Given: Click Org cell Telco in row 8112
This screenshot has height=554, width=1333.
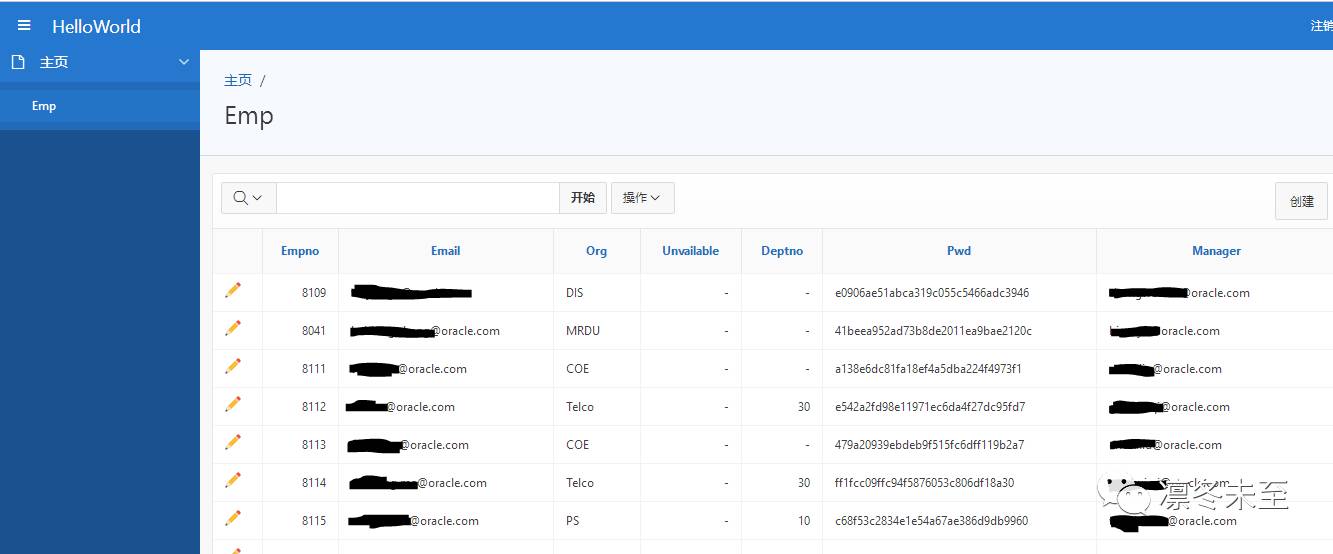Looking at the screenshot, I should pos(580,407).
